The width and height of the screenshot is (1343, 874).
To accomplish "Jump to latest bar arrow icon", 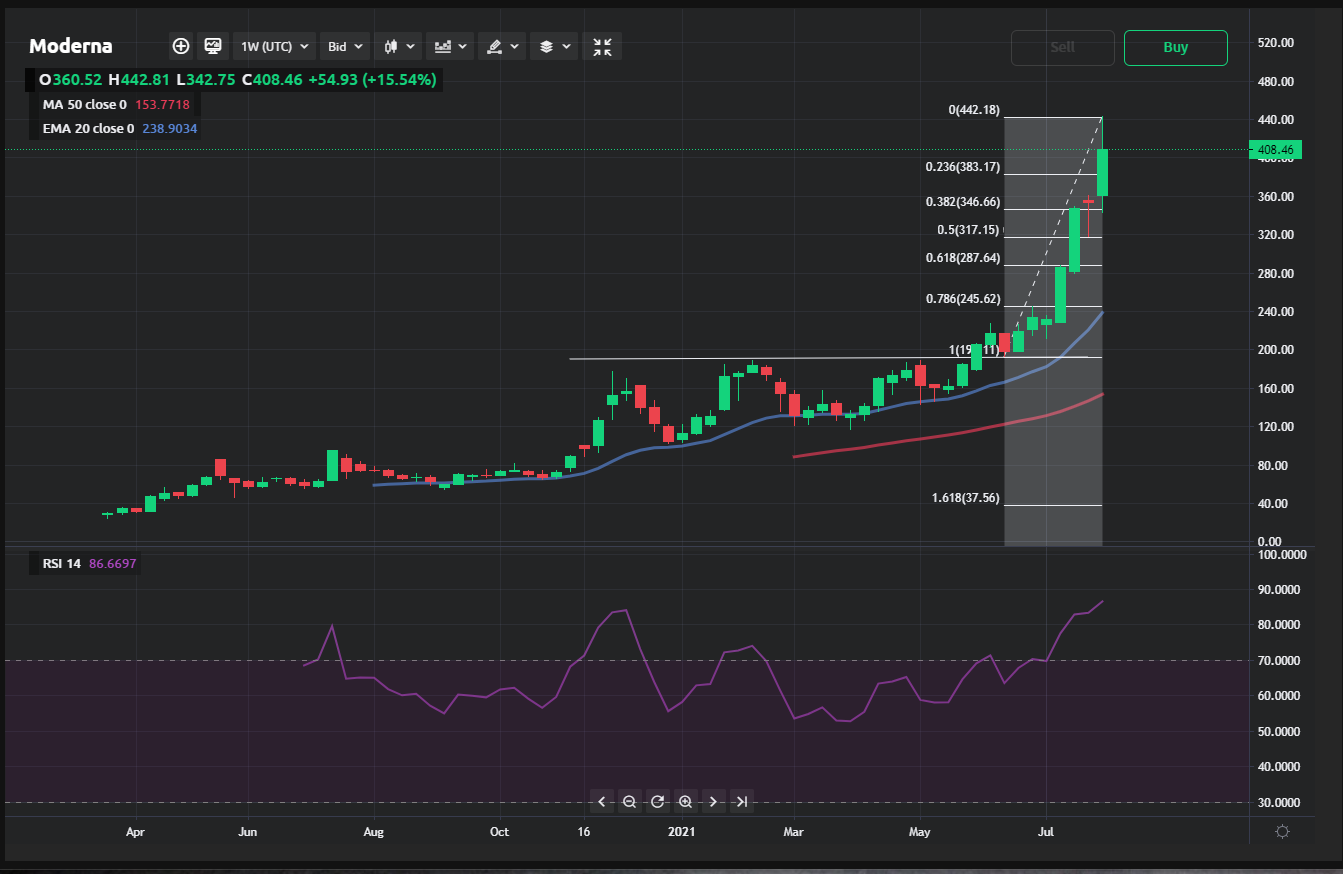I will pyautogui.click(x=741, y=801).
